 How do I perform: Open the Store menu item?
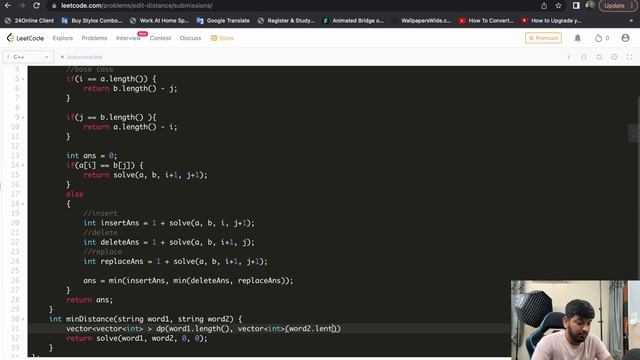tap(222, 38)
